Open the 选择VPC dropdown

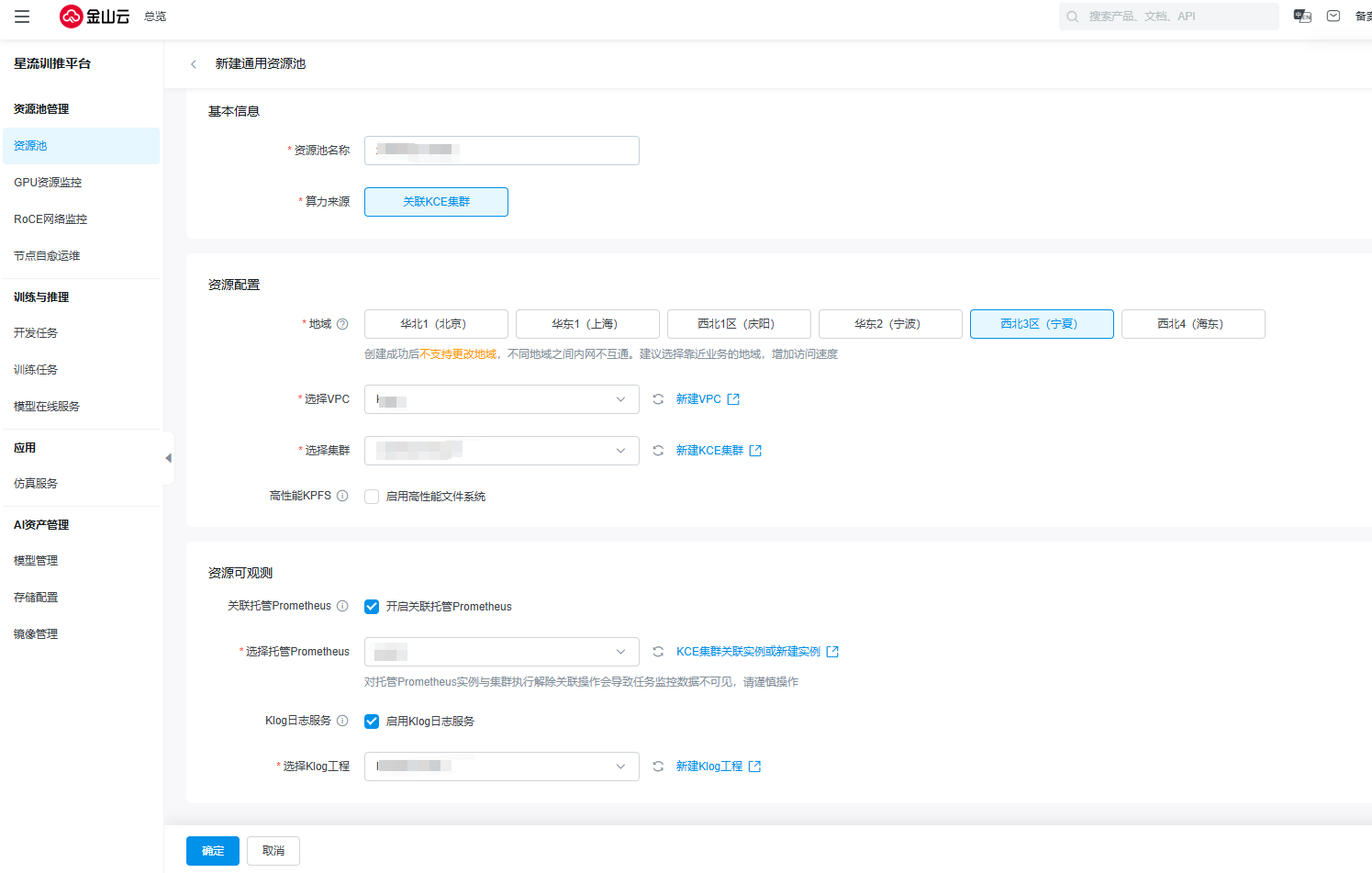click(x=501, y=399)
